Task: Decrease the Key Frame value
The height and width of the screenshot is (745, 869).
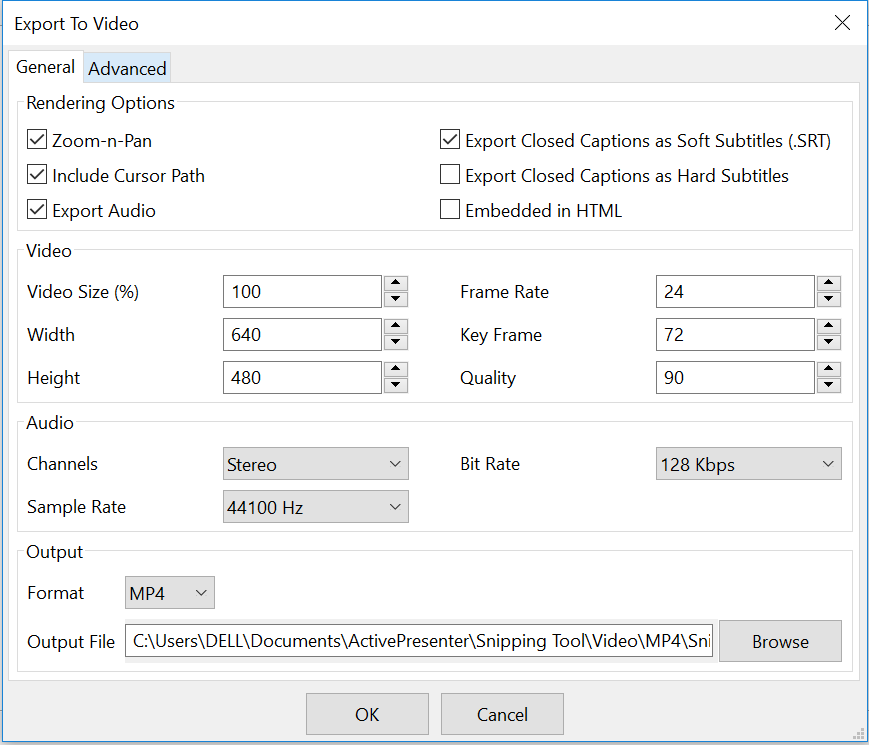Action: [x=828, y=342]
